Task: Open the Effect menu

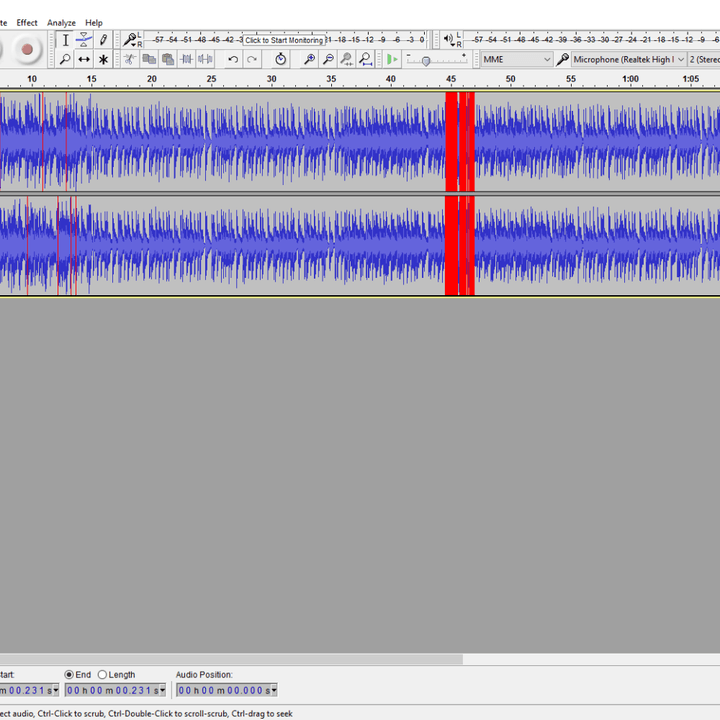Action: tap(27, 22)
